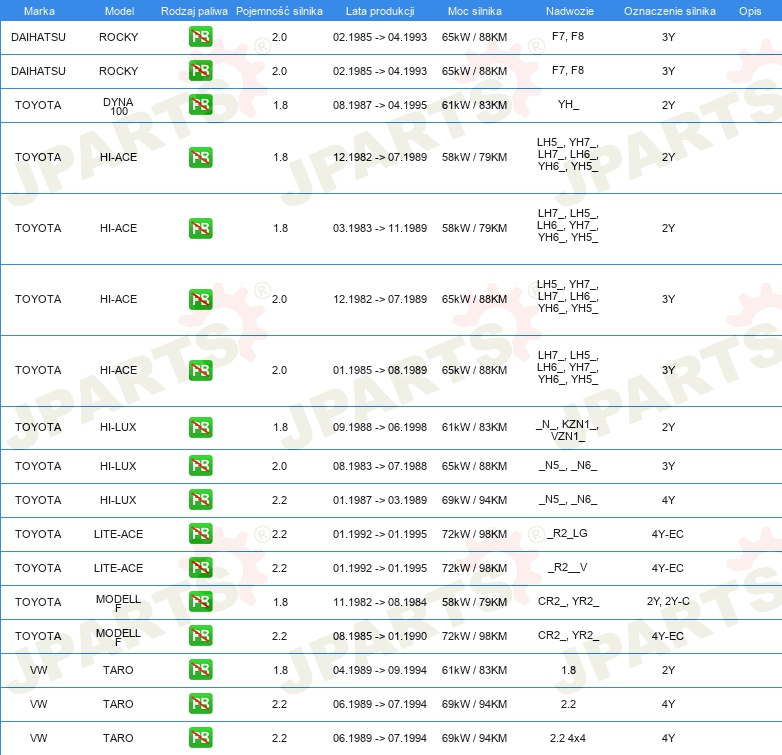Click the fuel icon in the LITE-ACE _R2_LG row
782x755 pixels.
pyautogui.click(x=200, y=534)
